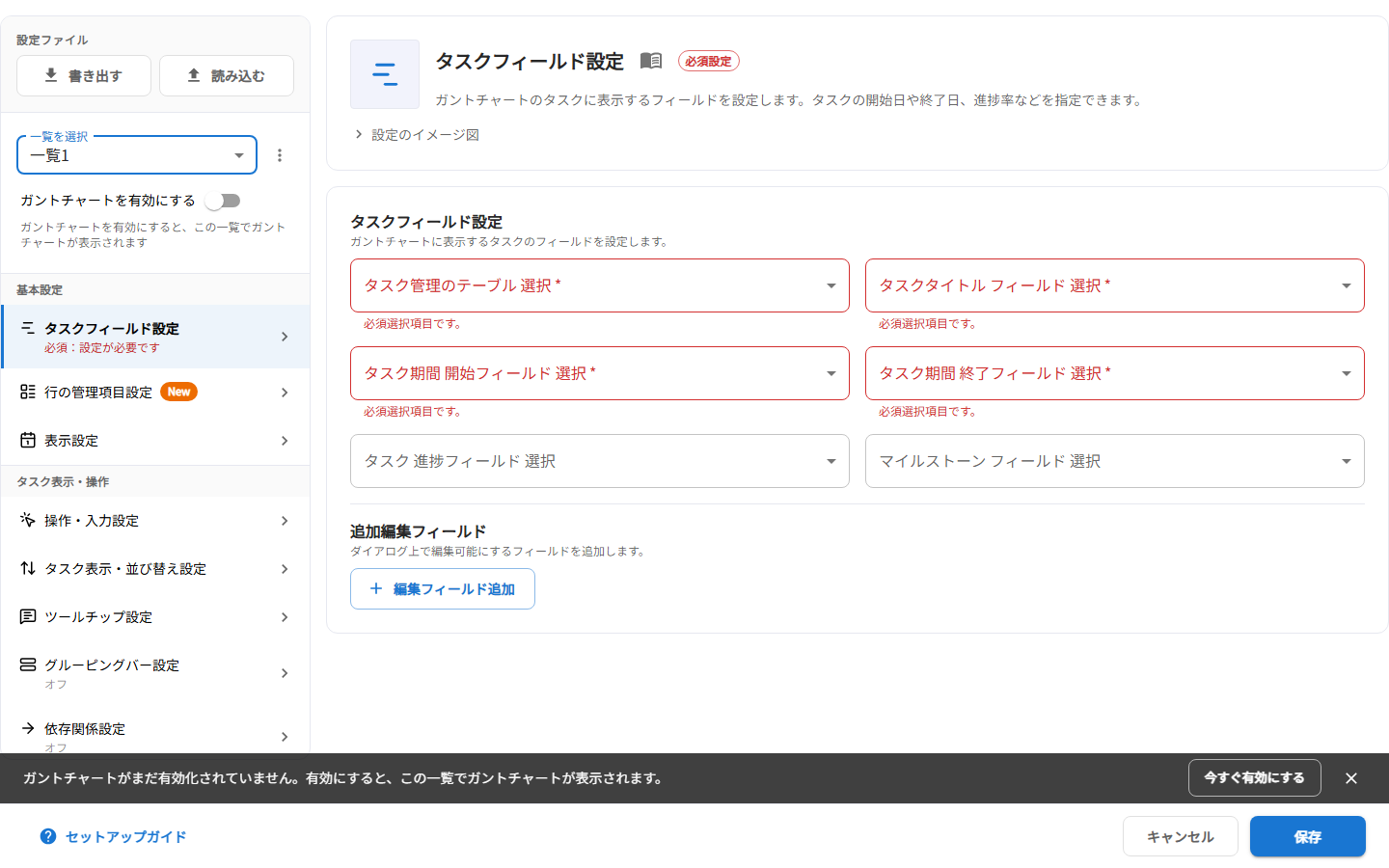
Task: Click 編集フィールド追加 button
Action: (x=443, y=589)
